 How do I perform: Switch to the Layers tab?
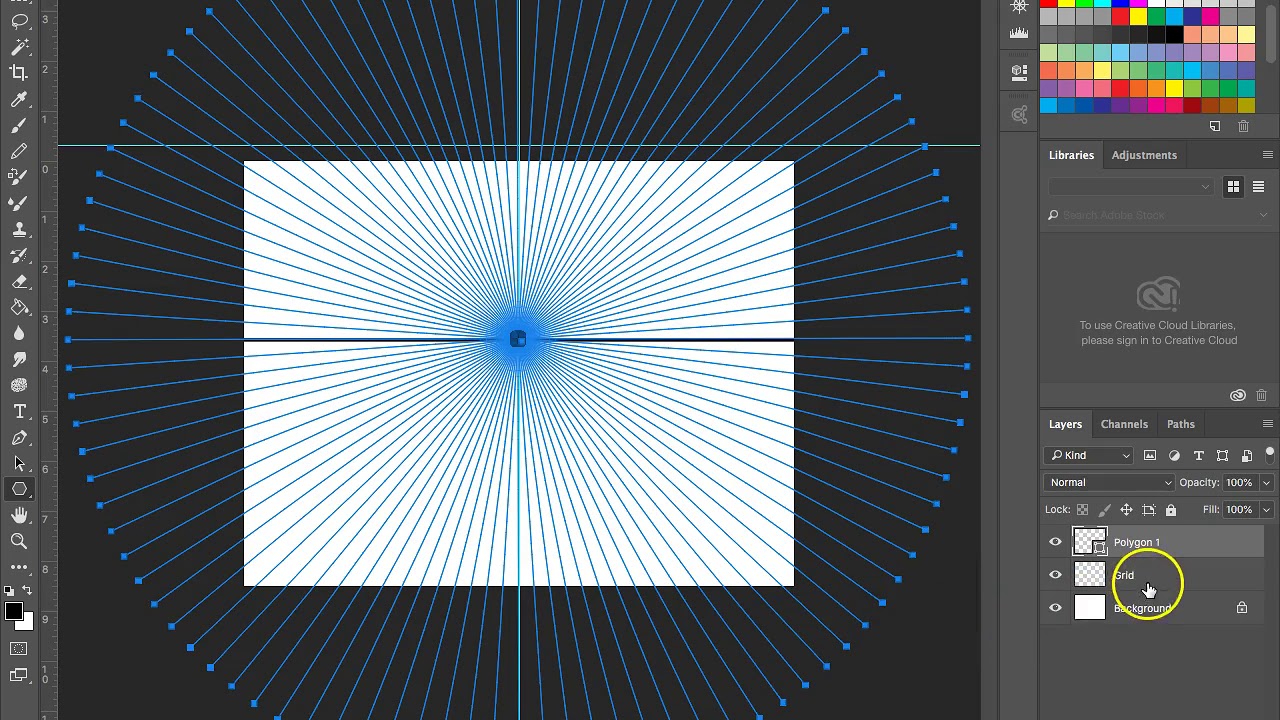pyautogui.click(x=1065, y=424)
